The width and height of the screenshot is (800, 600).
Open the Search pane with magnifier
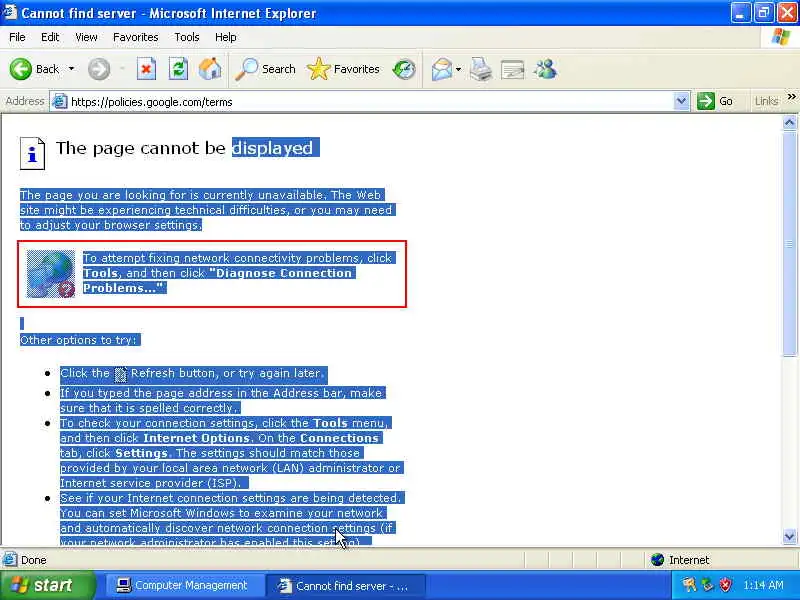tap(265, 69)
